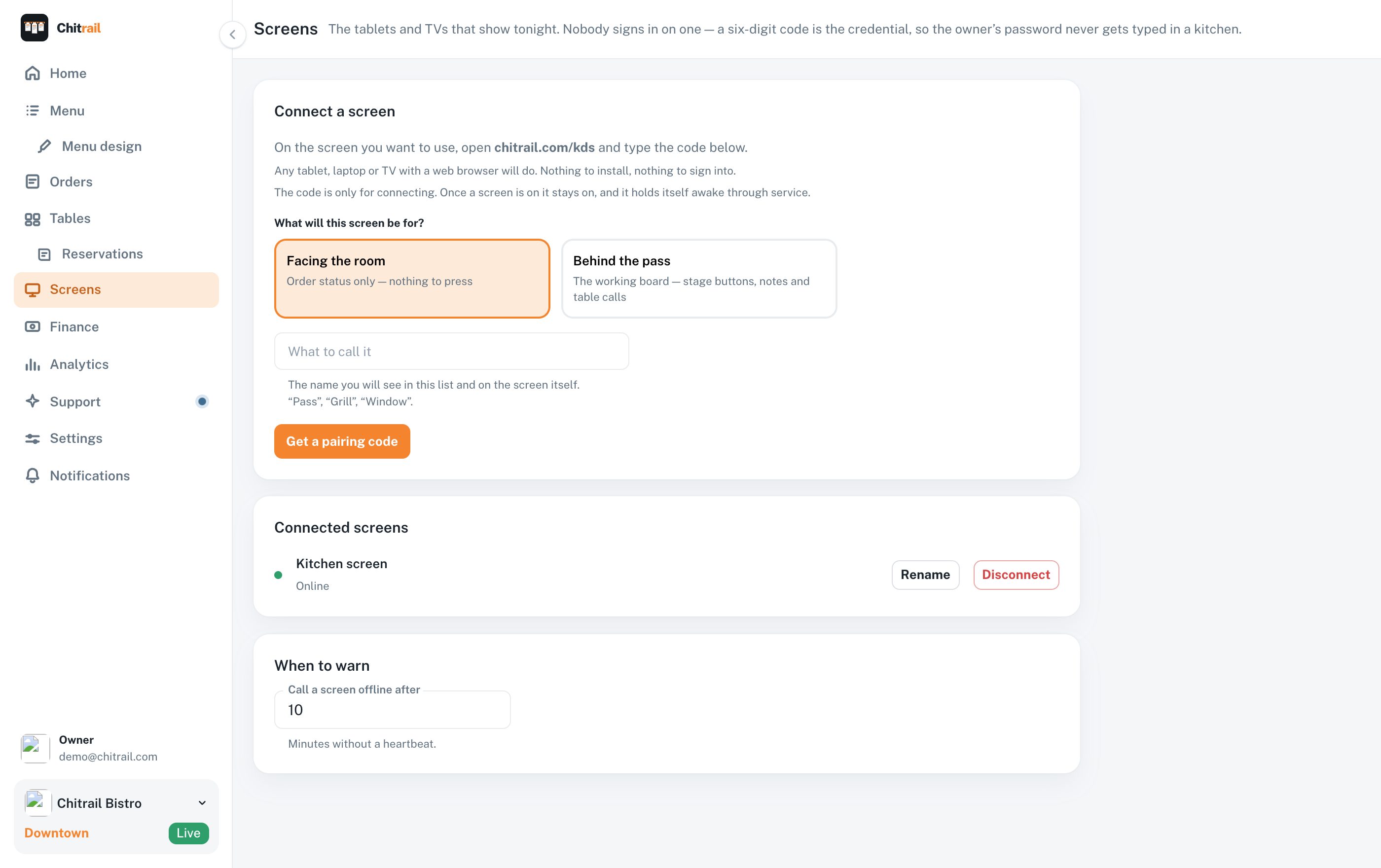
Task: Click the Analytics bar chart icon
Action: (33, 364)
